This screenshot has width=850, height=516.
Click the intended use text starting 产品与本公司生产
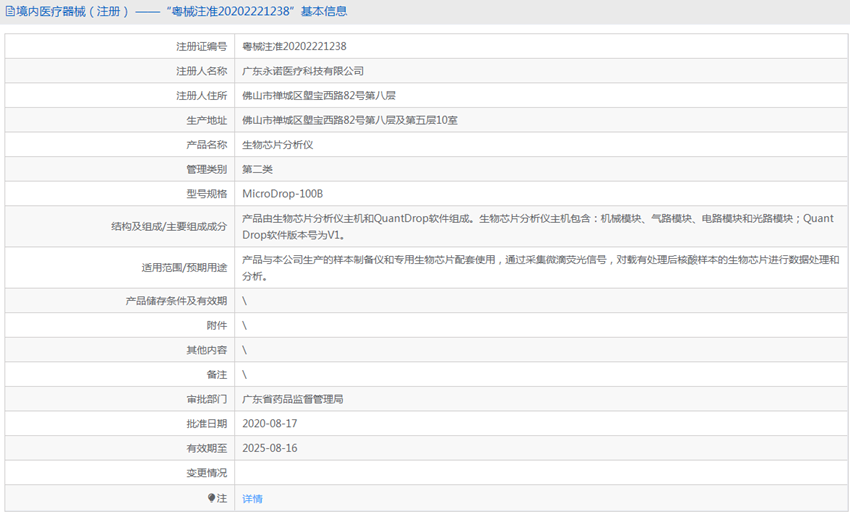pos(540,268)
